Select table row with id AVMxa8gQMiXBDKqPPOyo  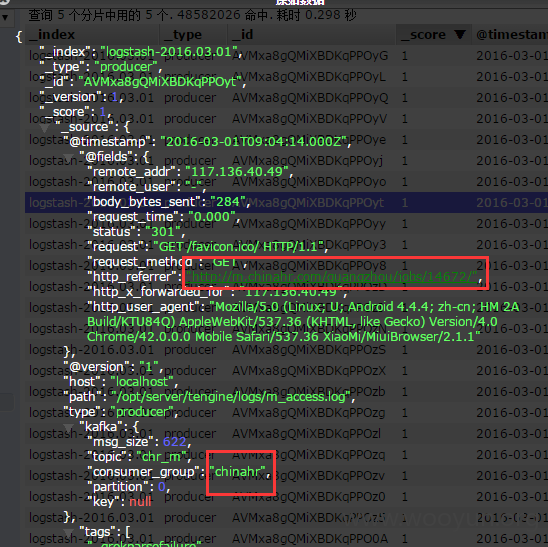tap(286, 182)
